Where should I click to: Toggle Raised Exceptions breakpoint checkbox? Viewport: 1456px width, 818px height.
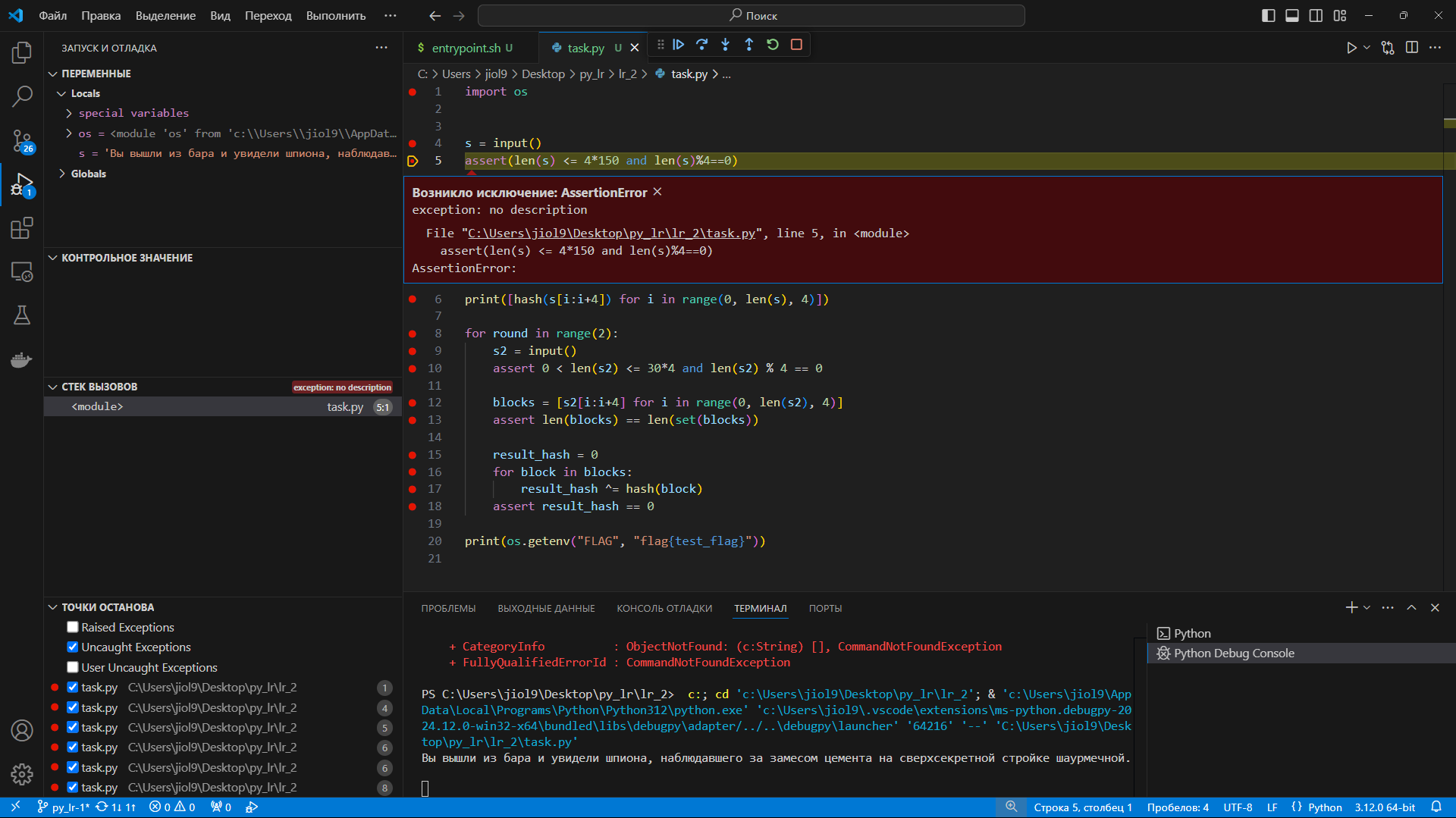(73, 627)
